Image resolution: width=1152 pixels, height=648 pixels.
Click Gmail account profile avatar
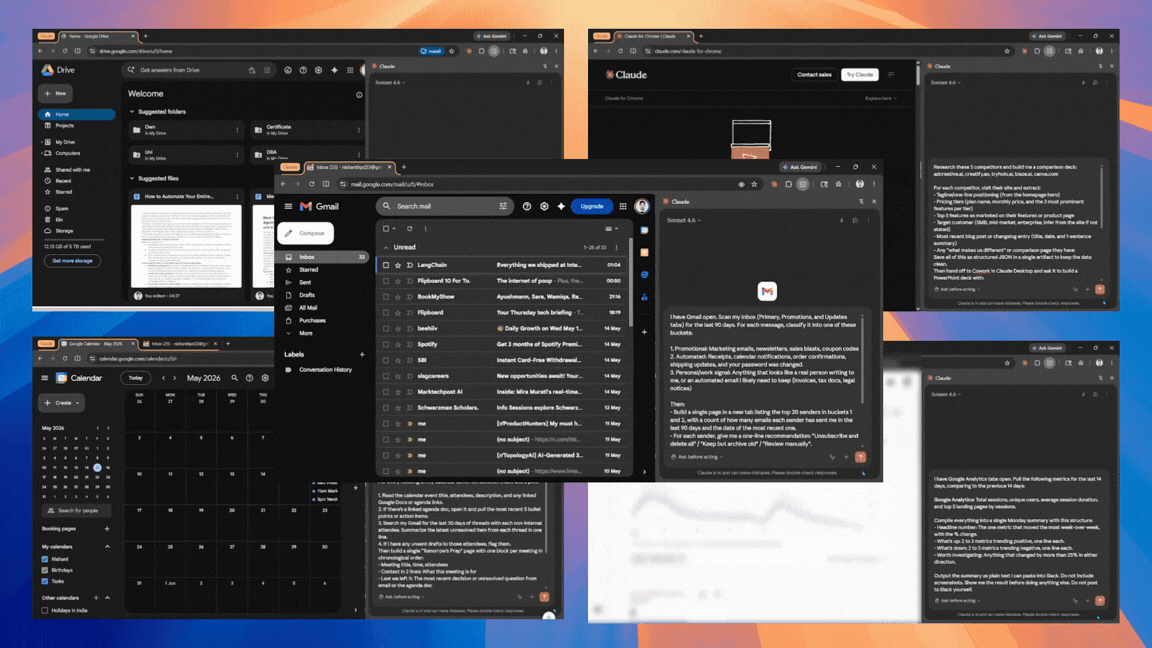click(641, 206)
